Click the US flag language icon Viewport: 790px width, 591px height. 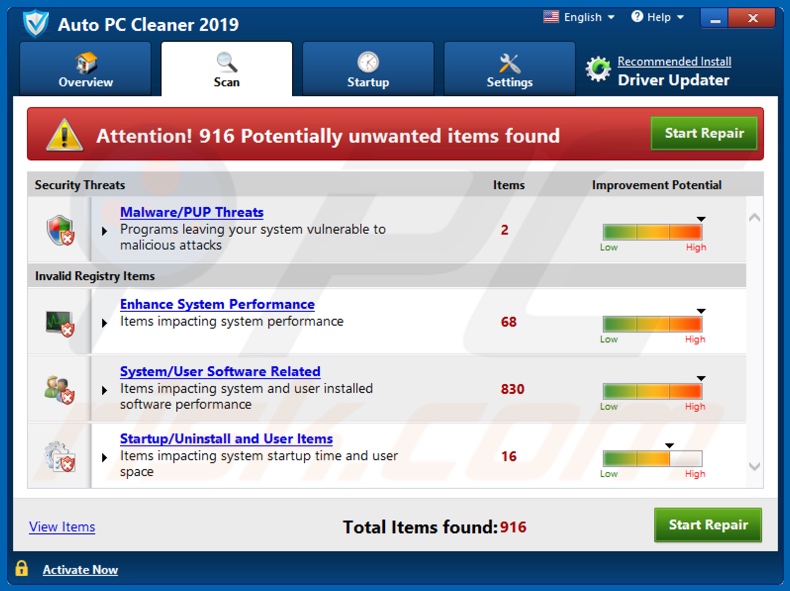pyautogui.click(x=551, y=17)
